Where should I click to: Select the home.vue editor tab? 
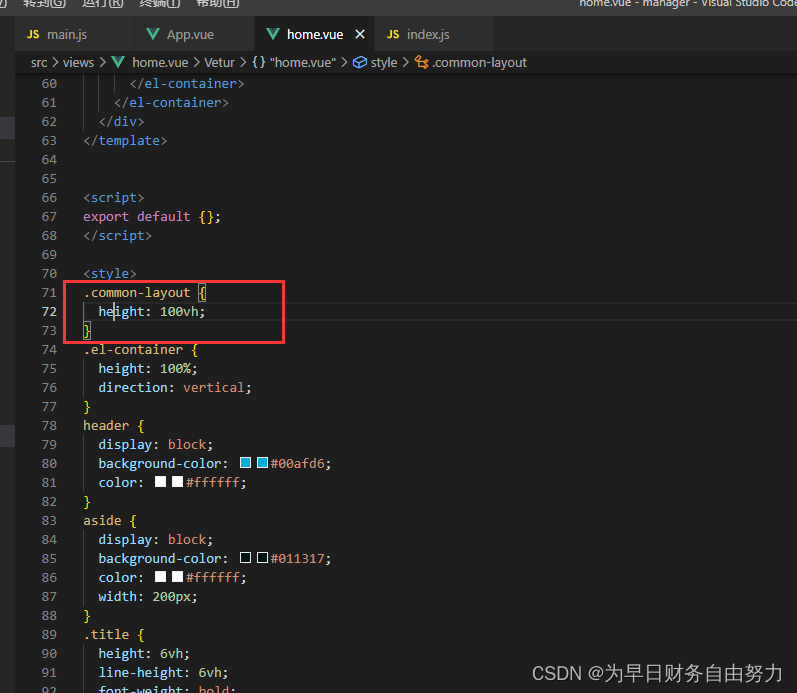click(x=315, y=35)
